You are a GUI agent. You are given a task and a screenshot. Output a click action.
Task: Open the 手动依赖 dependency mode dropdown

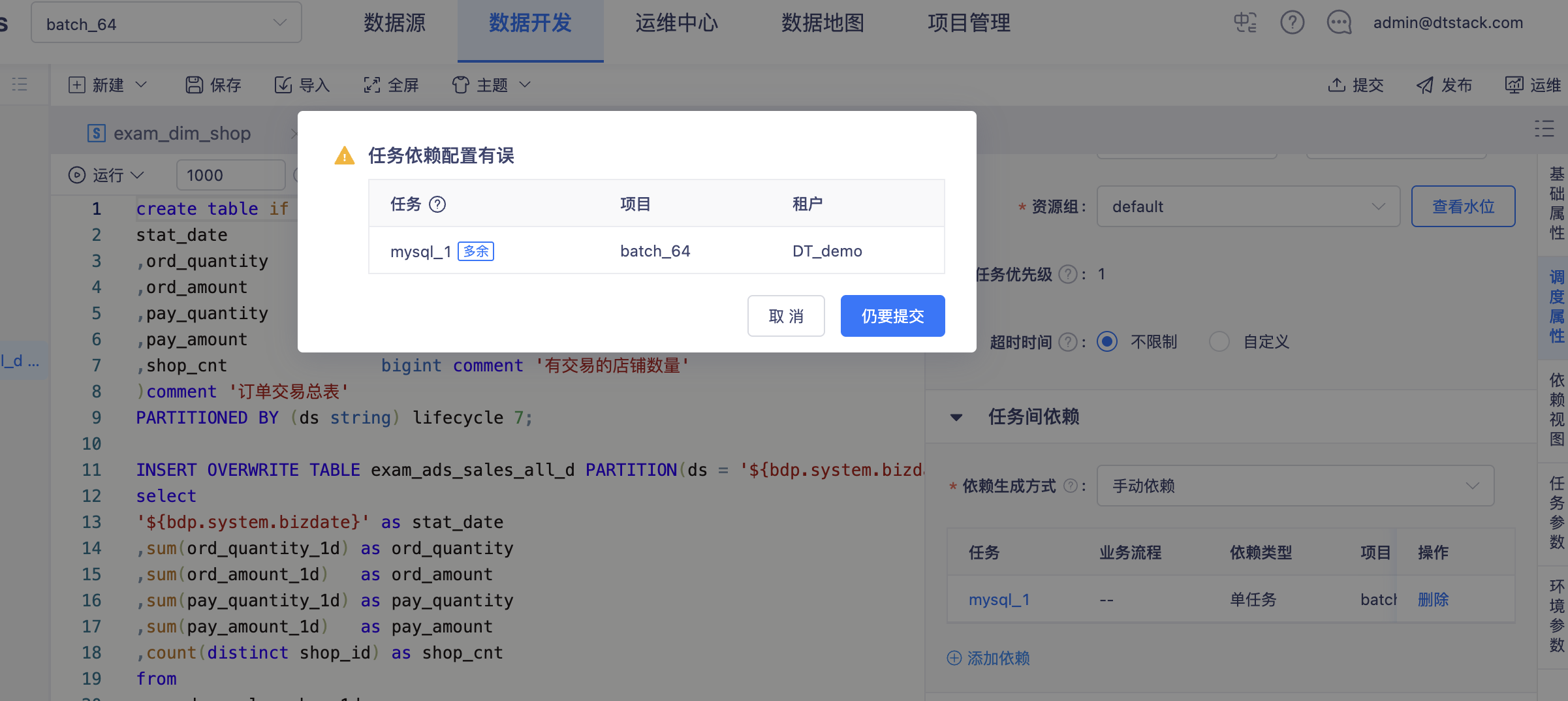(x=1294, y=486)
